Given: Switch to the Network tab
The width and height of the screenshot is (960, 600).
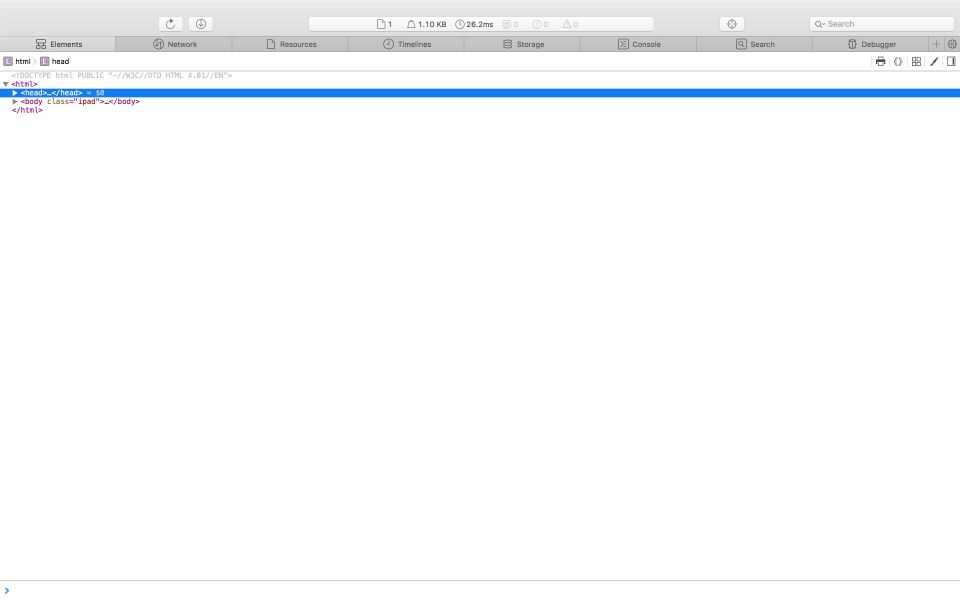Looking at the screenshot, I should pyautogui.click(x=174, y=44).
